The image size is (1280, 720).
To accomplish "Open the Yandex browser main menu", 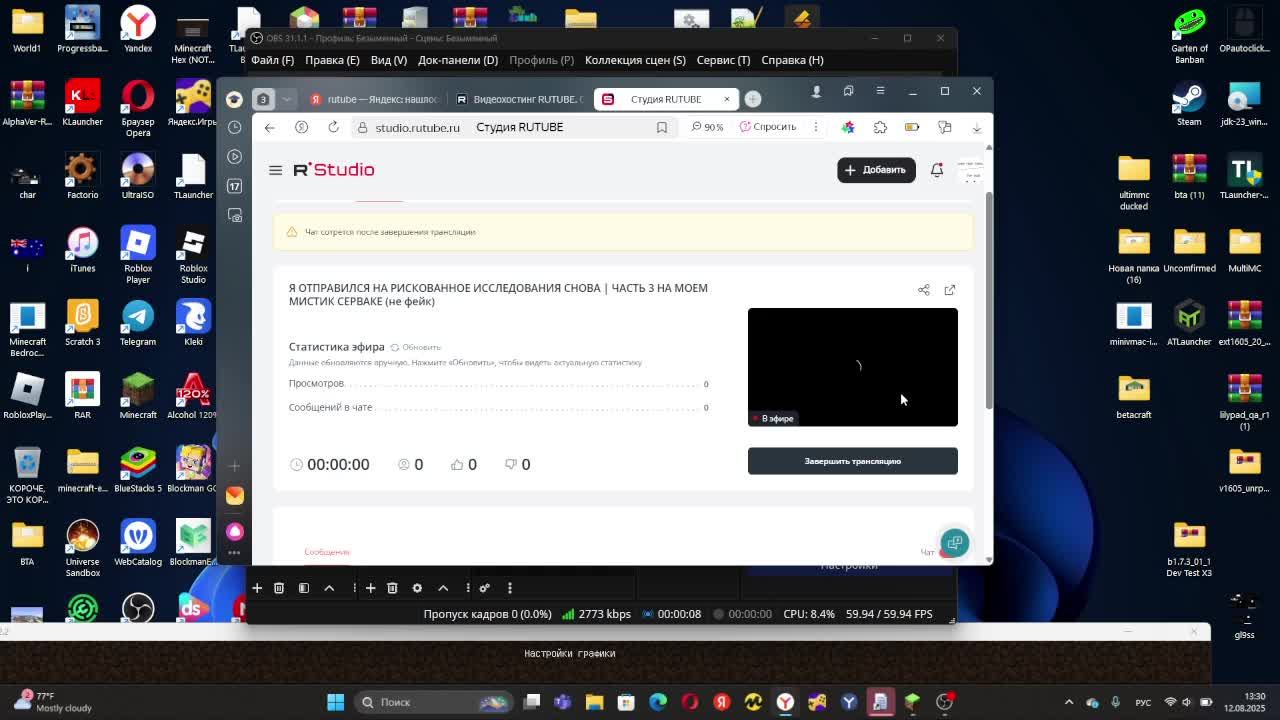I will point(880,91).
